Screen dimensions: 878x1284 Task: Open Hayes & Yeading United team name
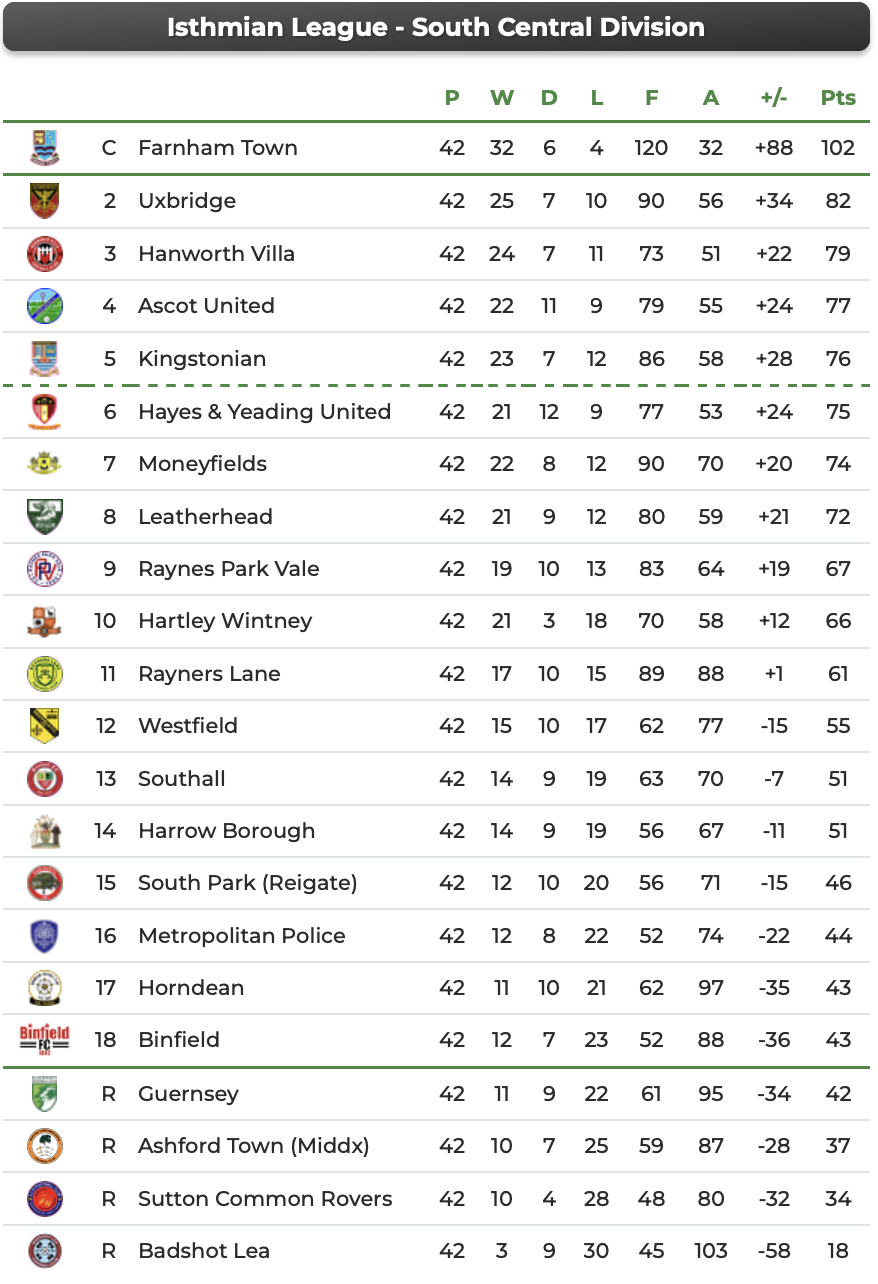(x=264, y=411)
